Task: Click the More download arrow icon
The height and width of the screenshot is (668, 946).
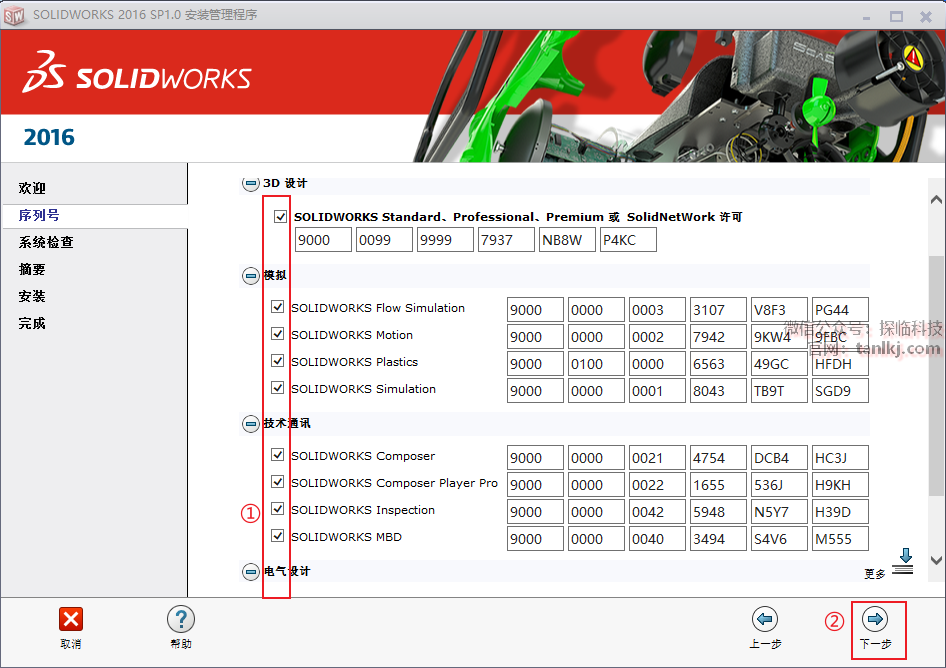Action: [x=904, y=562]
